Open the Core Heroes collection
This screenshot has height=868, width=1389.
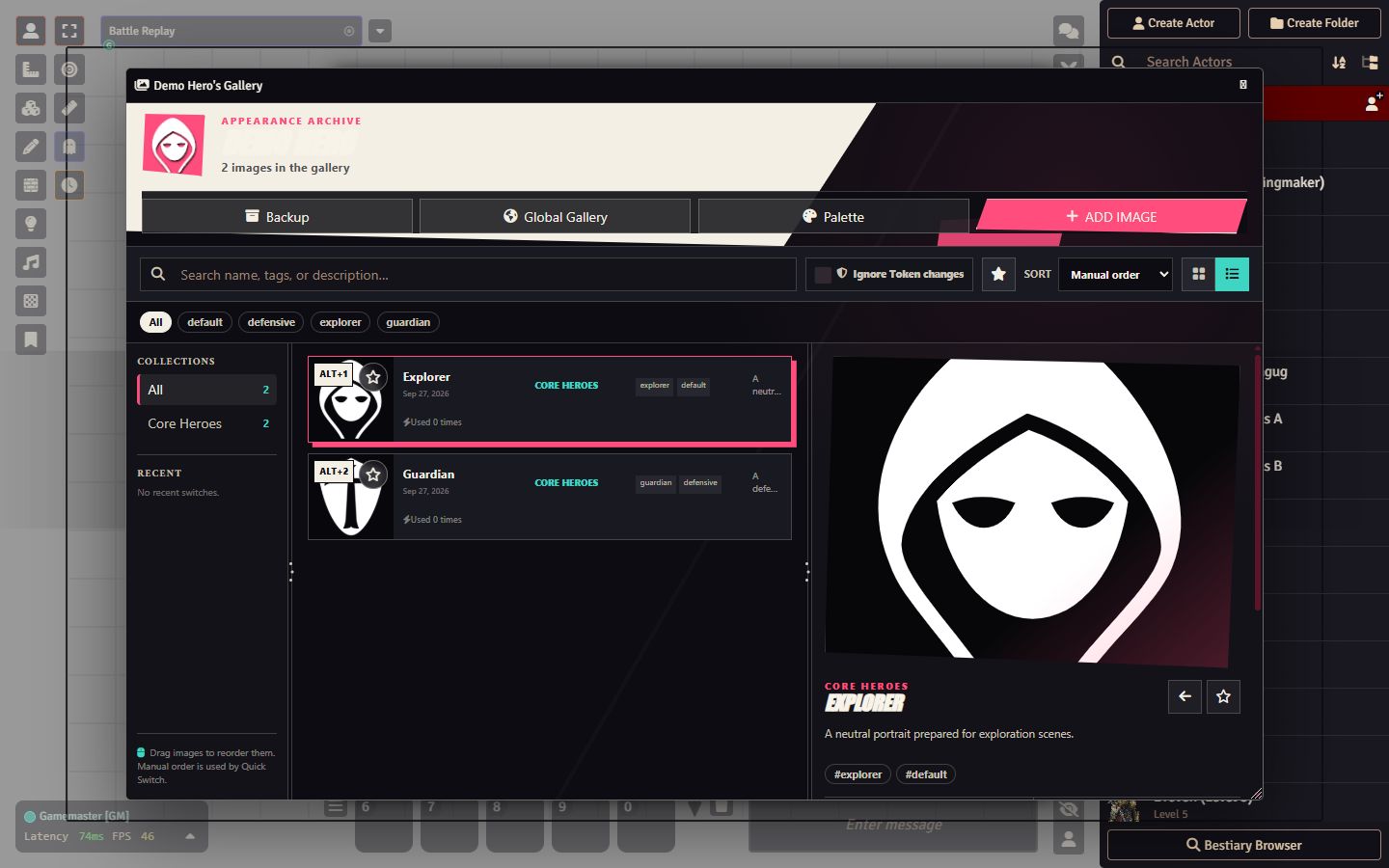click(x=206, y=423)
